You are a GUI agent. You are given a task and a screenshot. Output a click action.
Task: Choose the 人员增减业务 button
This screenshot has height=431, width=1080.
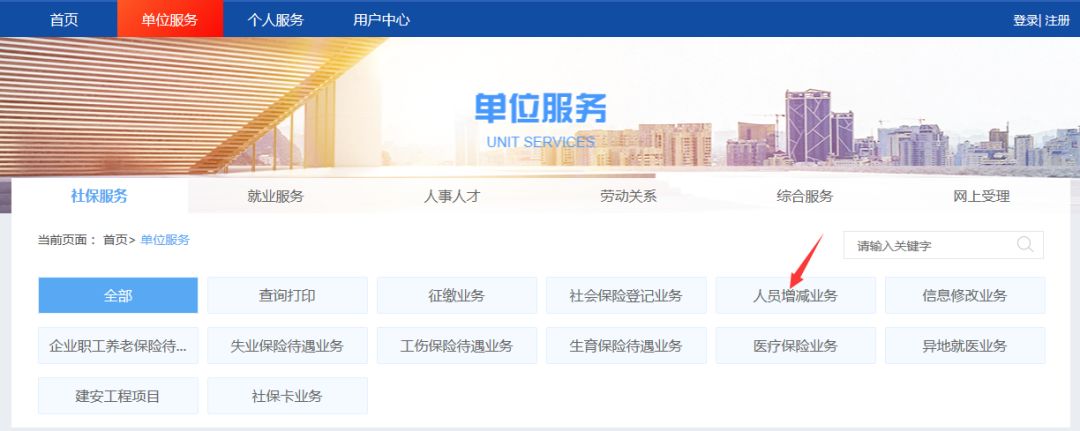pyautogui.click(x=795, y=295)
